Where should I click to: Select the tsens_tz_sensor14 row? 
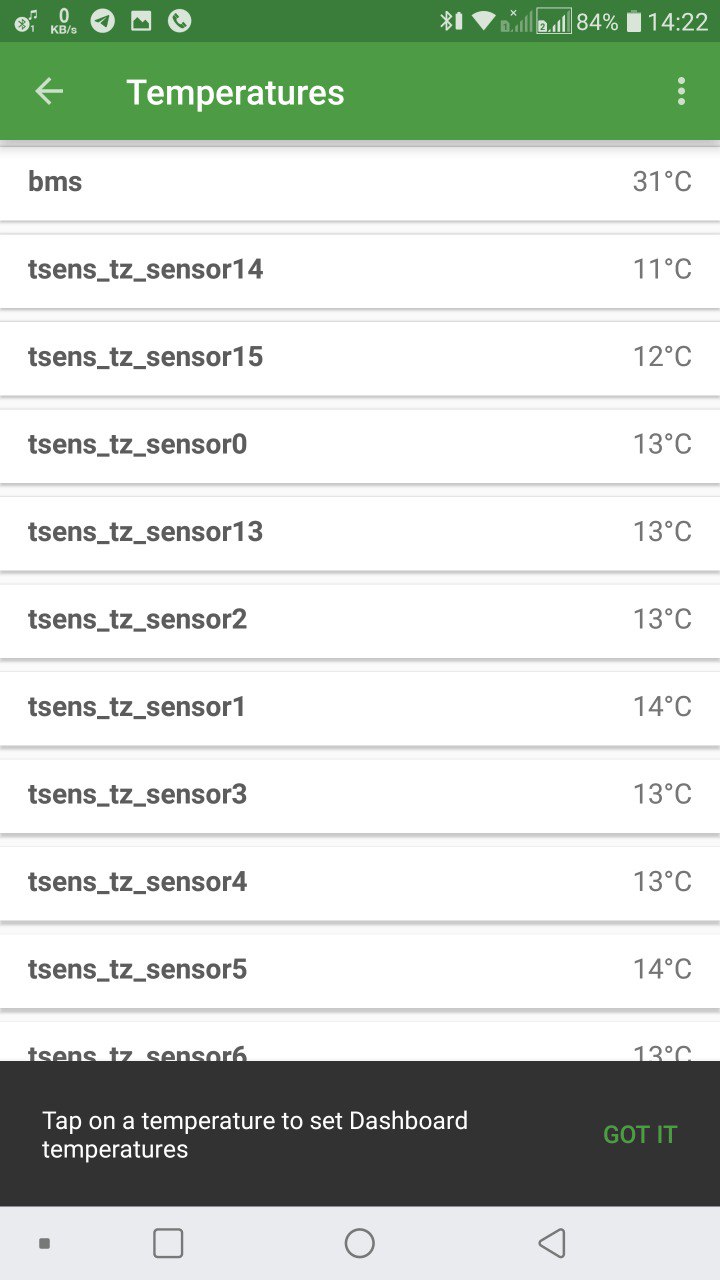coord(360,270)
